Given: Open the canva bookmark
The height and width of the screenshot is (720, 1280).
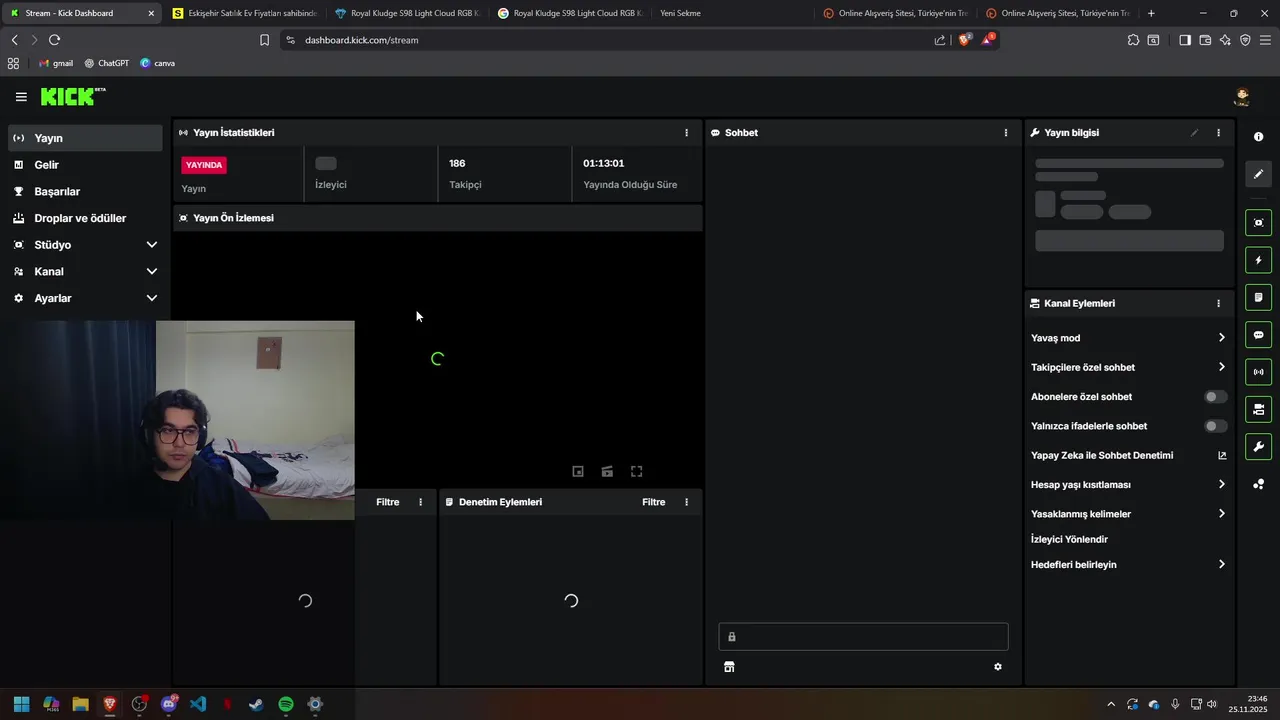Looking at the screenshot, I should (158, 63).
